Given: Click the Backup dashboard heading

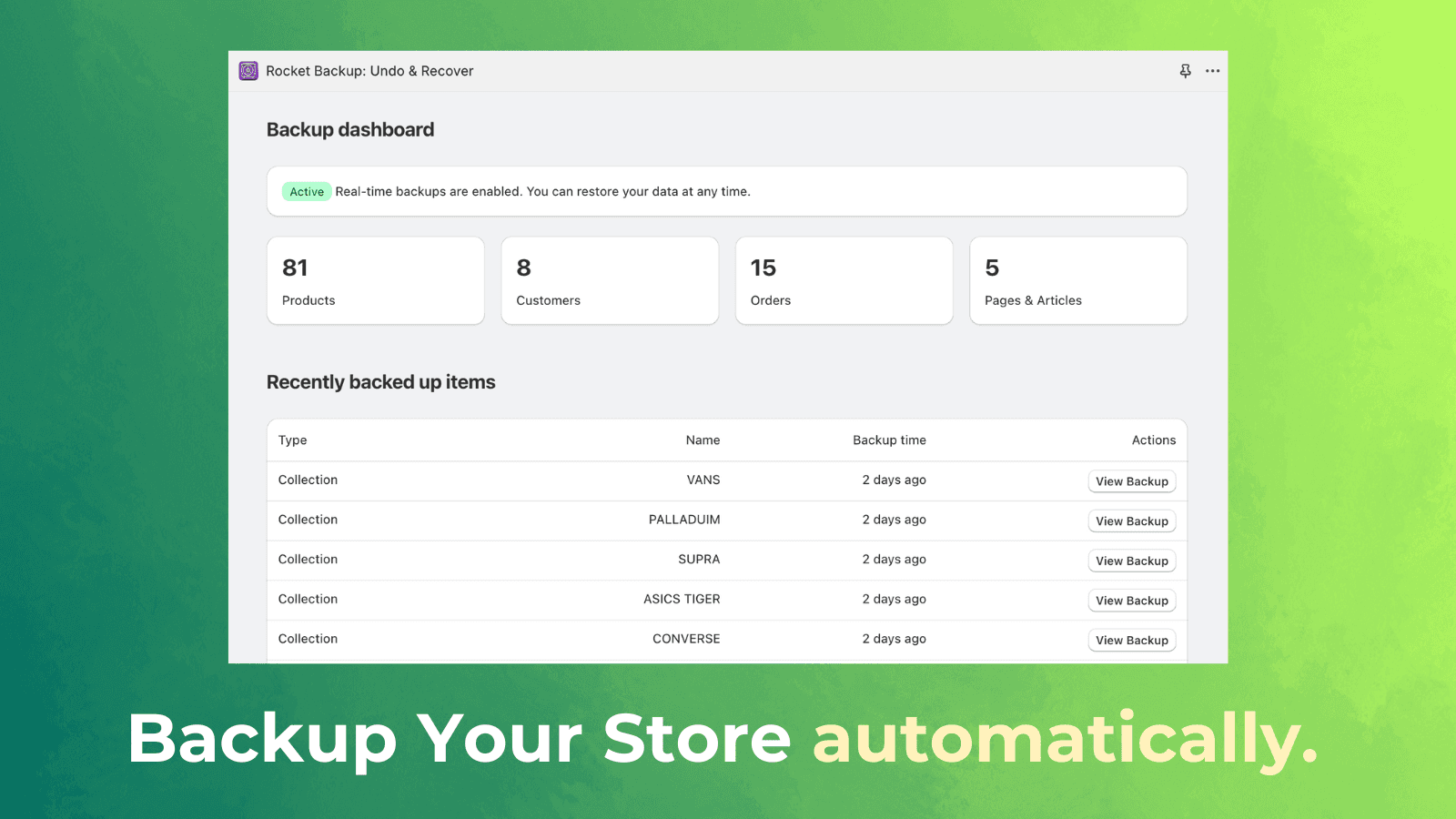Looking at the screenshot, I should [x=349, y=129].
